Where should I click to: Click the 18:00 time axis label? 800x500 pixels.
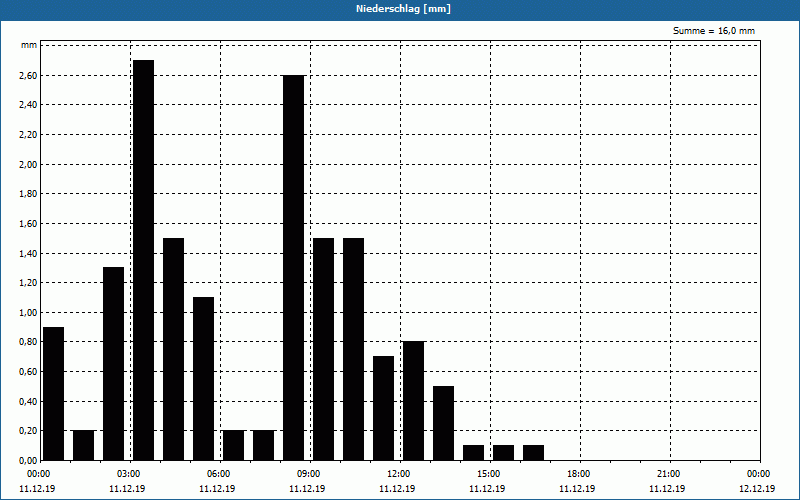click(x=581, y=474)
